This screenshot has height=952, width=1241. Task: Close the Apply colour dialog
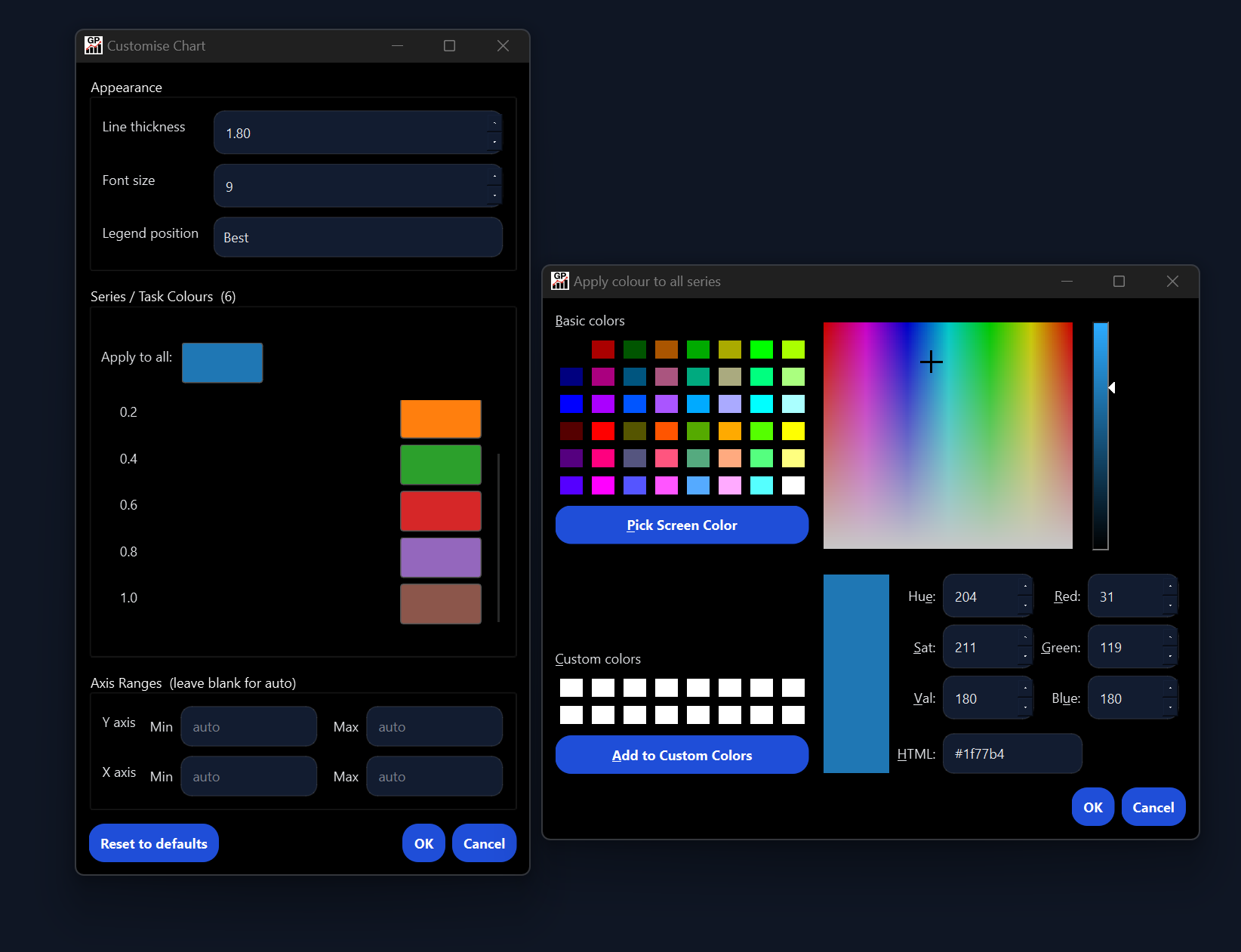[1172, 281]
